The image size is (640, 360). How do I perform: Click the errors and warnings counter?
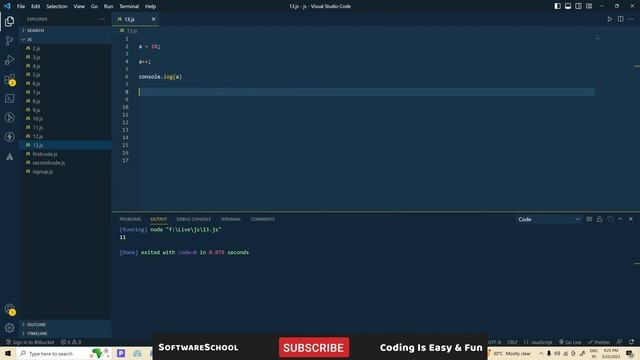point(71,342)
